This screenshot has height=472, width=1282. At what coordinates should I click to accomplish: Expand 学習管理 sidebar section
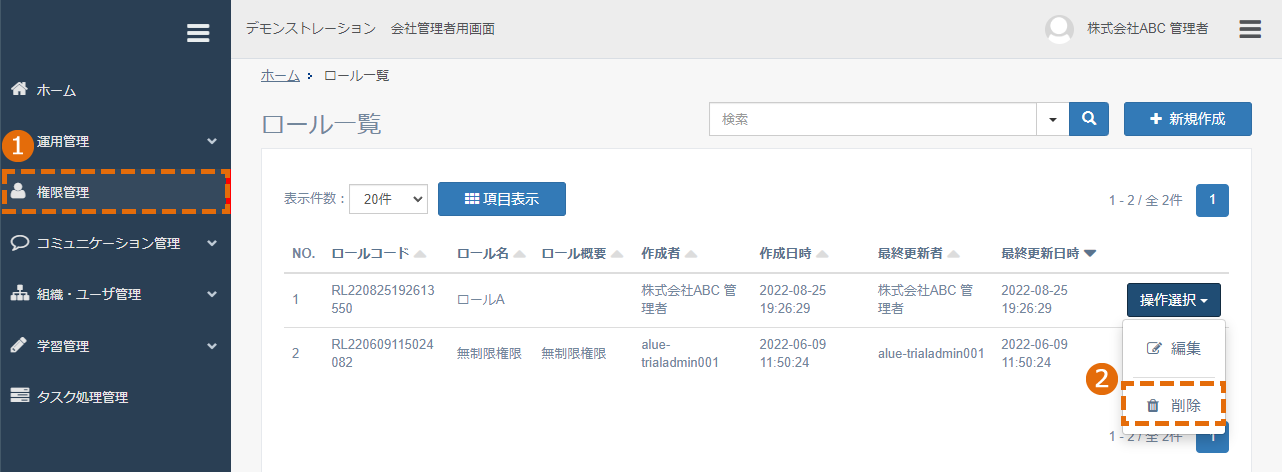pyautogui.click(x=115, y=346)
